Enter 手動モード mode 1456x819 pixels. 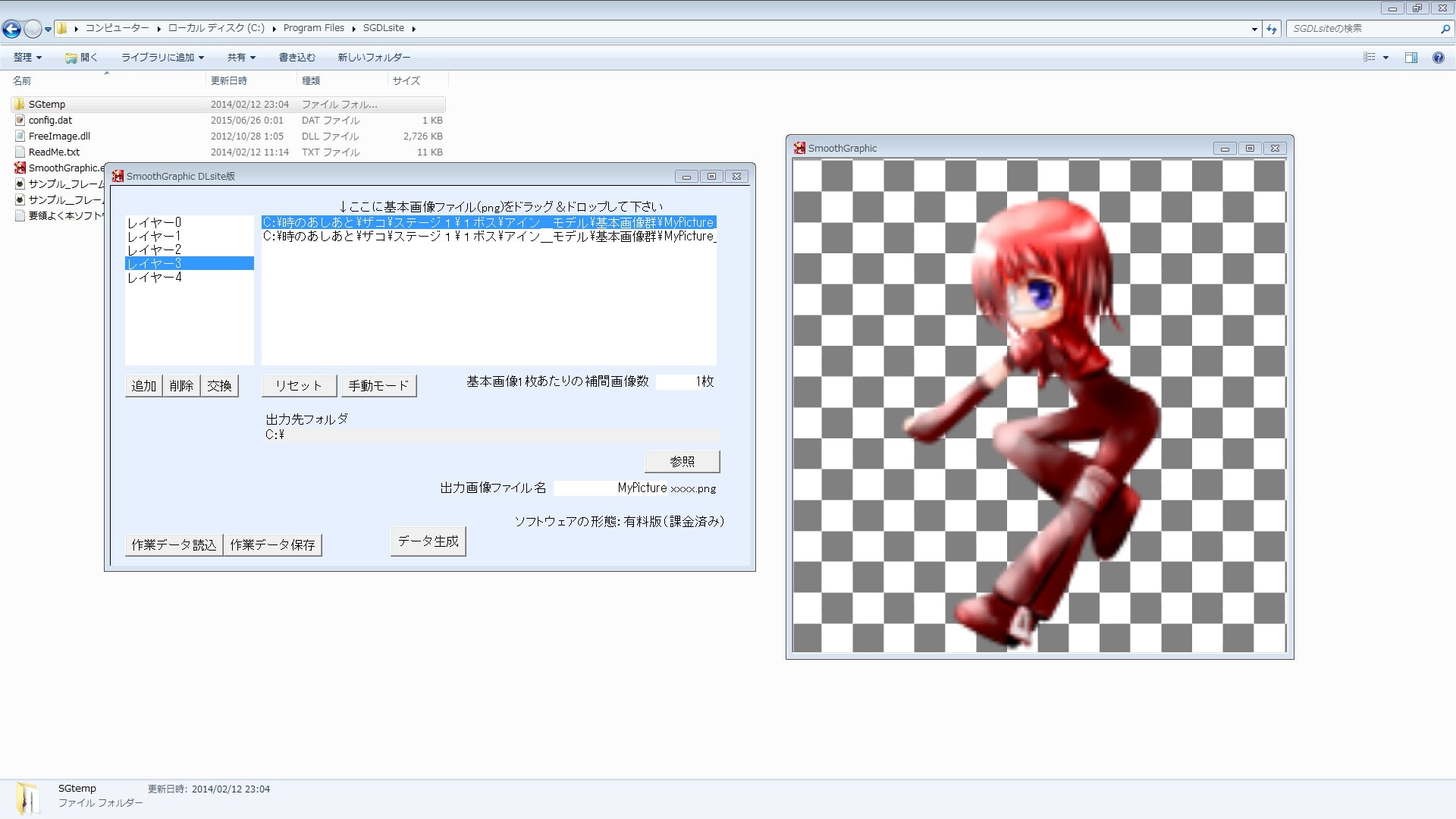click(379, 385)
